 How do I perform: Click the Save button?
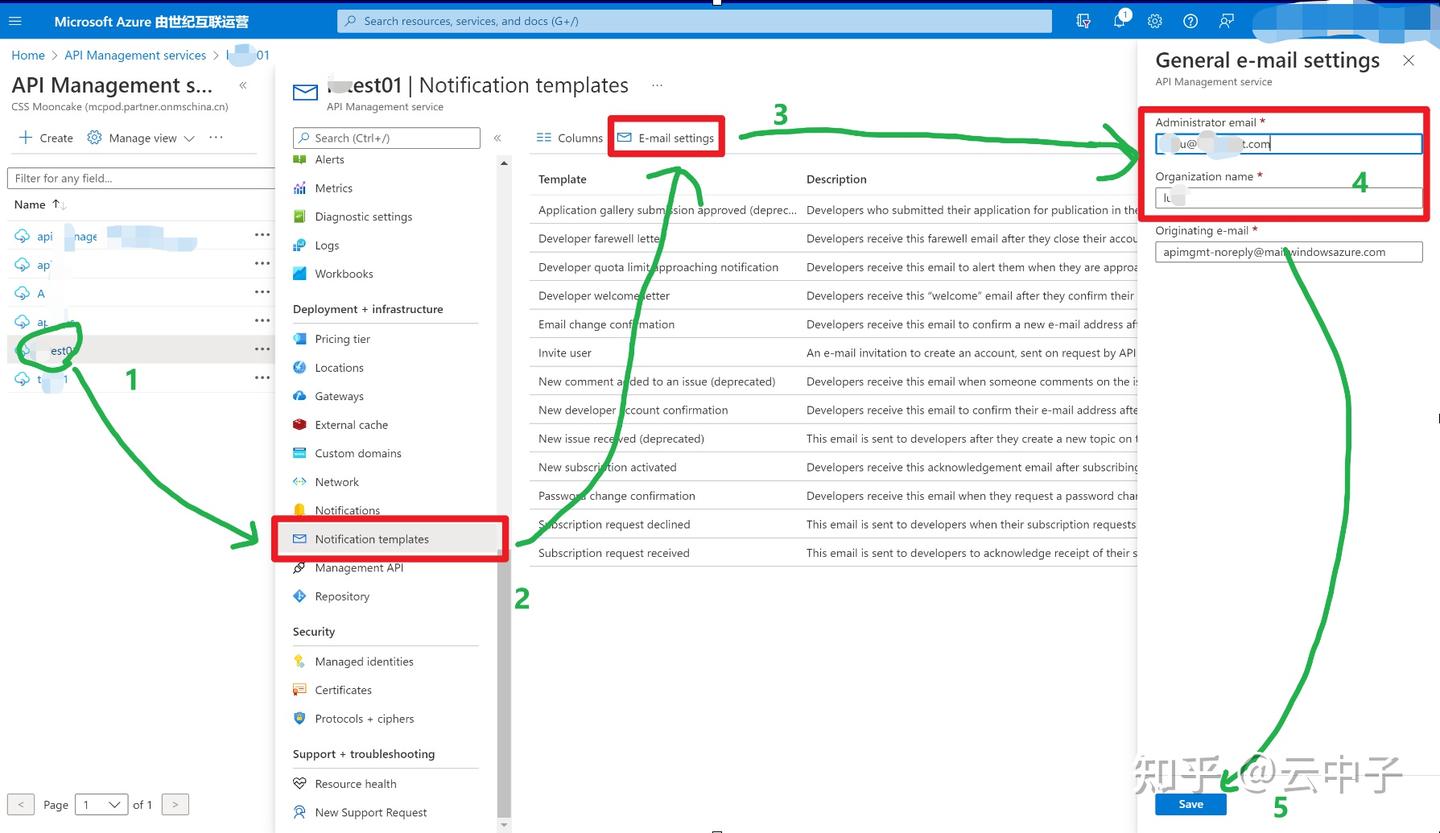pos(1191,803)
